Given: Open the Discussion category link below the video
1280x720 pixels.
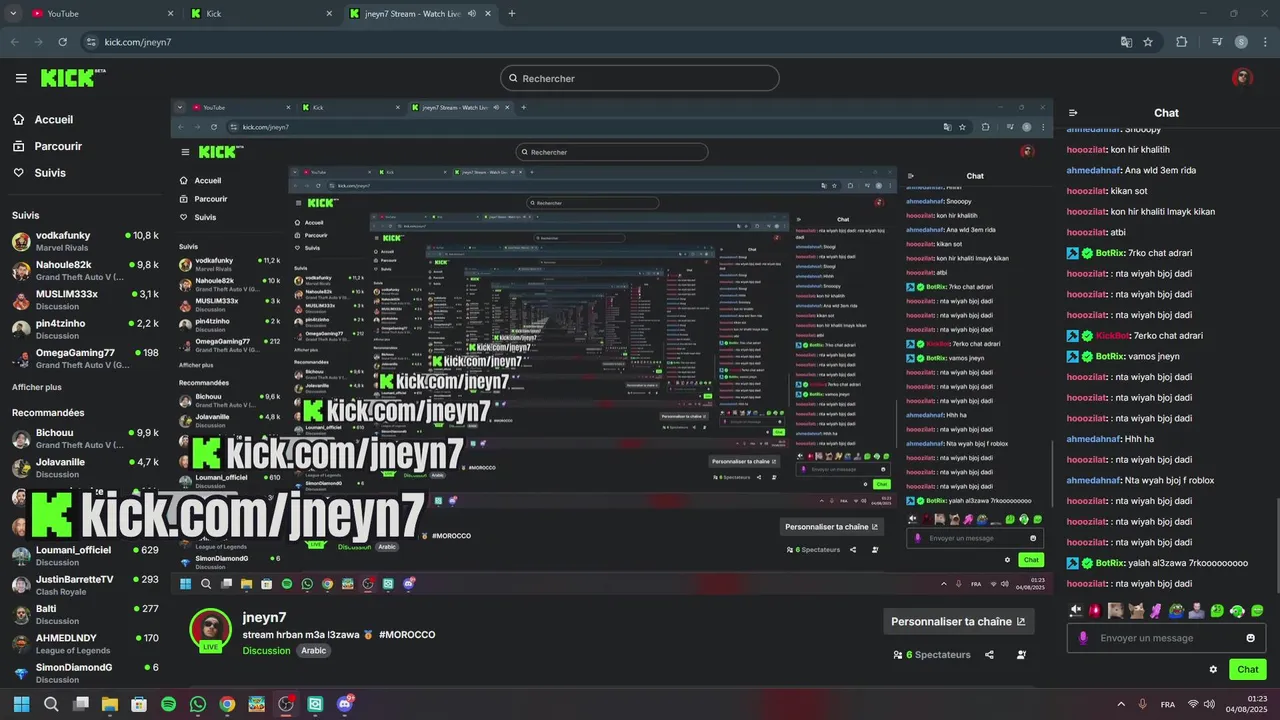Looking at the screenshot, I should coord(266,651).
